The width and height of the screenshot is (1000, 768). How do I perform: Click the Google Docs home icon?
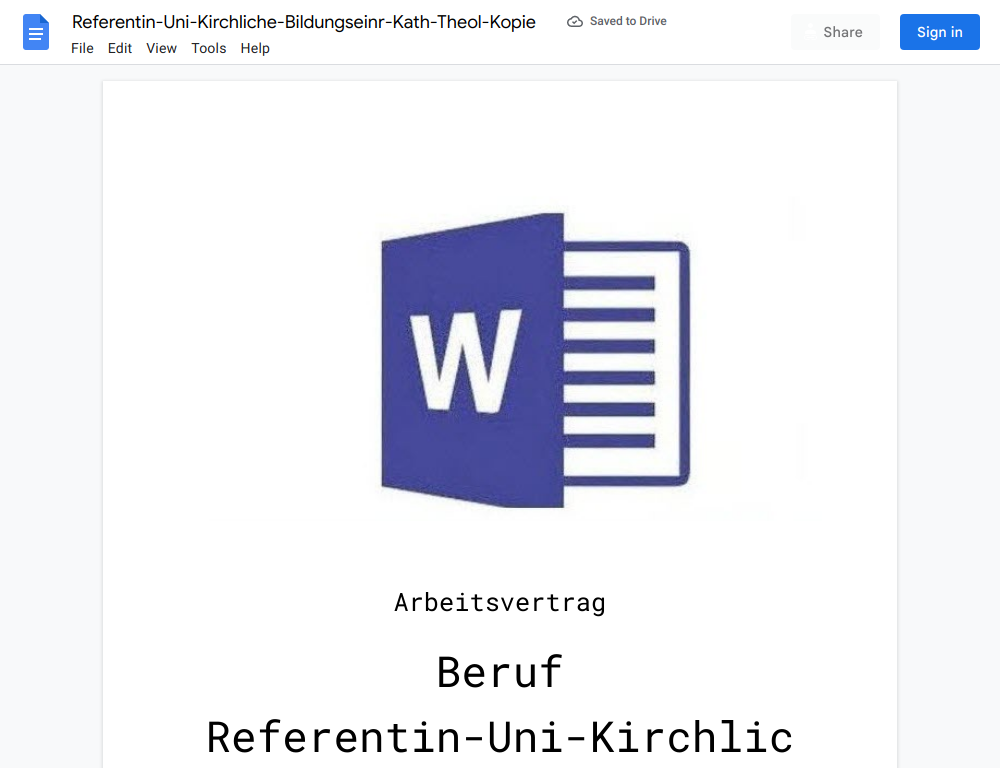[x=36, y=32]
